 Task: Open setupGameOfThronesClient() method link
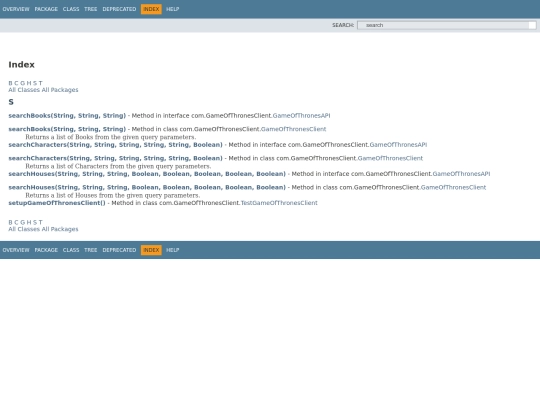pyautogui.click(x=57, y=203)
